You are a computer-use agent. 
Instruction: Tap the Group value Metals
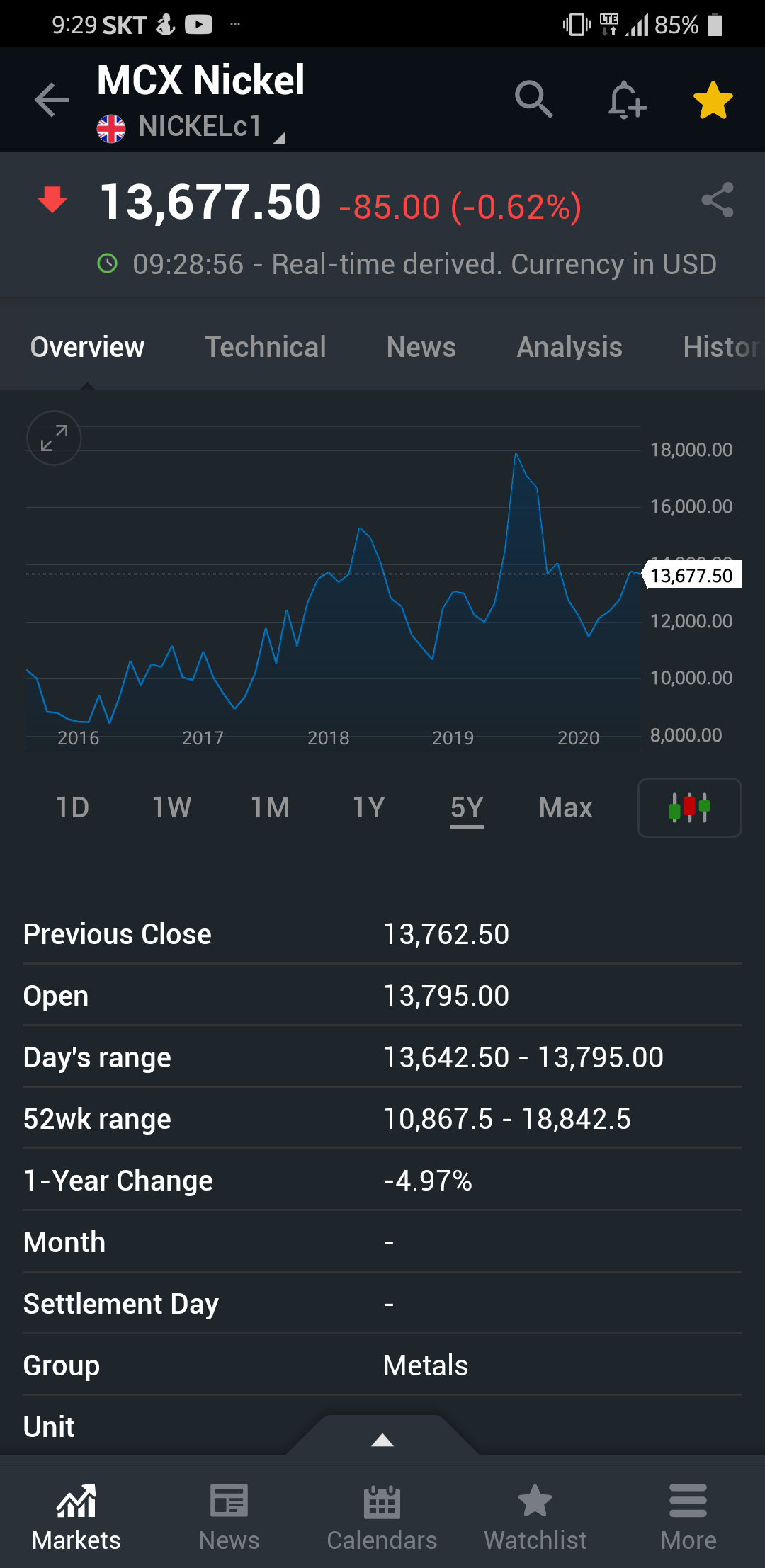426,1365
